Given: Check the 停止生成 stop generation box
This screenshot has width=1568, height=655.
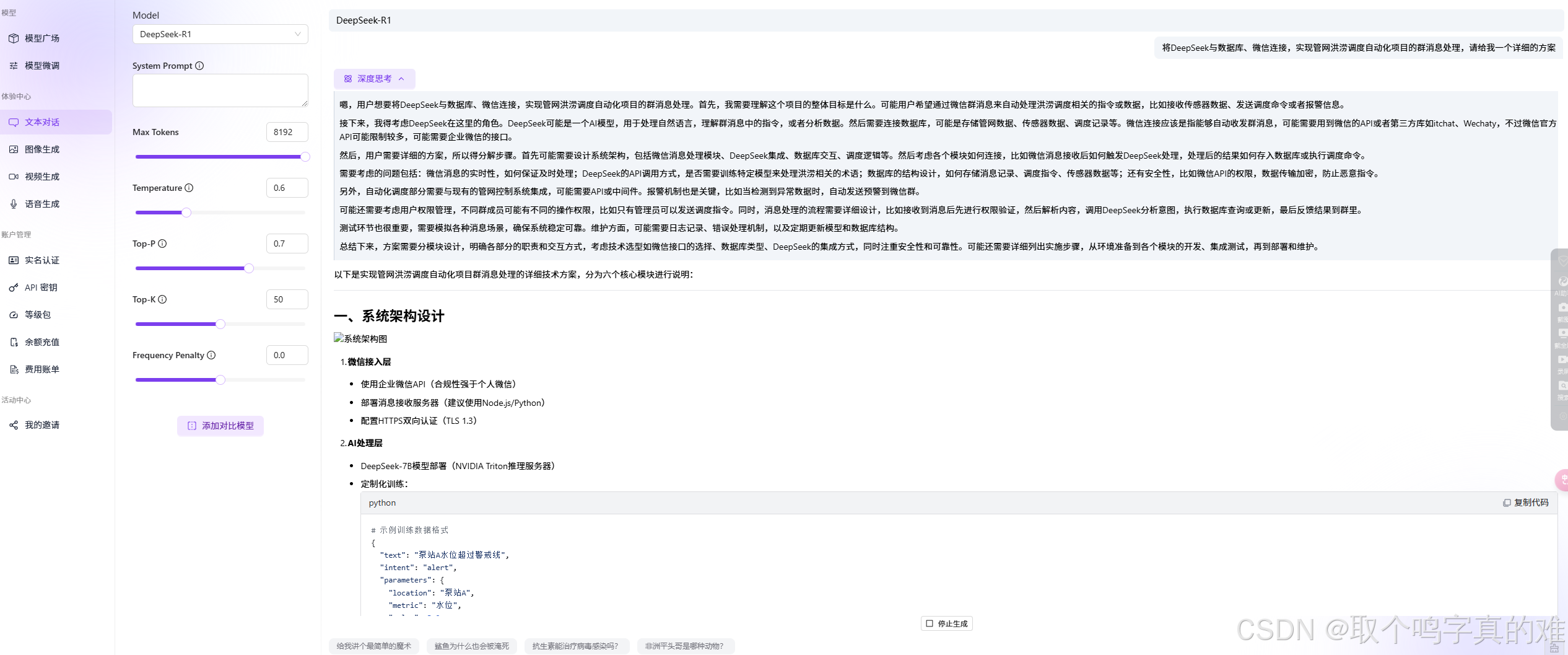Looking at the screenshot, I should coord(930,623).
